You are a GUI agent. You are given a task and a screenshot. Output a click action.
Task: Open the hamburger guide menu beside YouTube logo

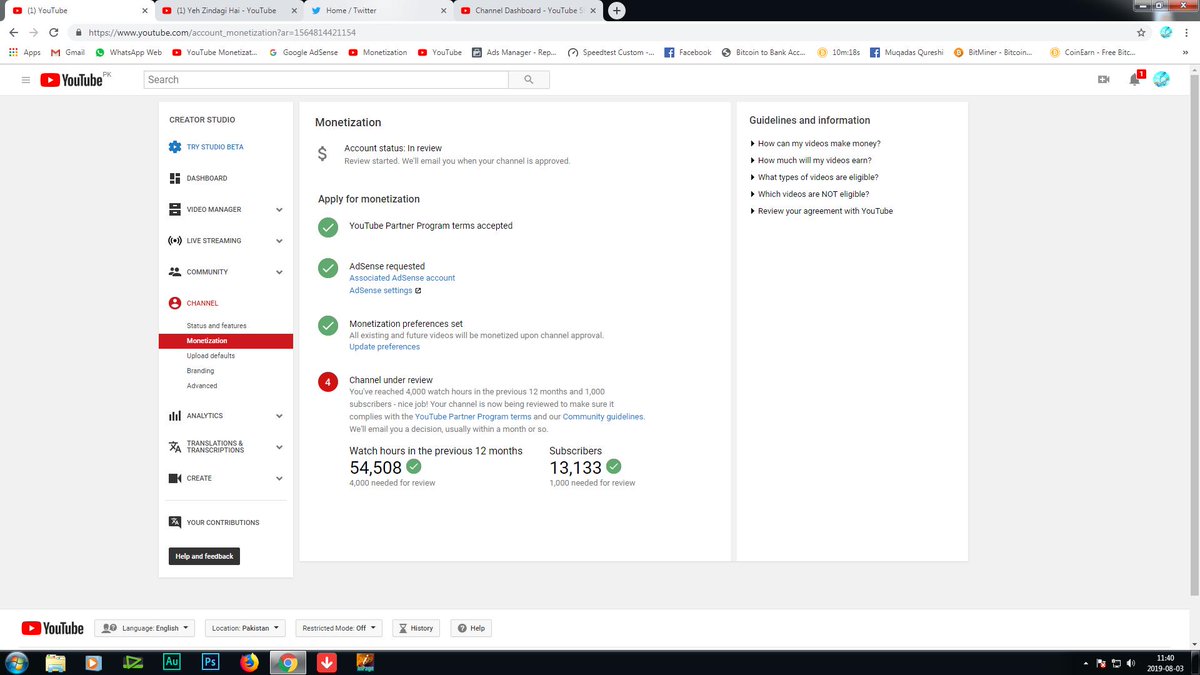tap(26, 79)
